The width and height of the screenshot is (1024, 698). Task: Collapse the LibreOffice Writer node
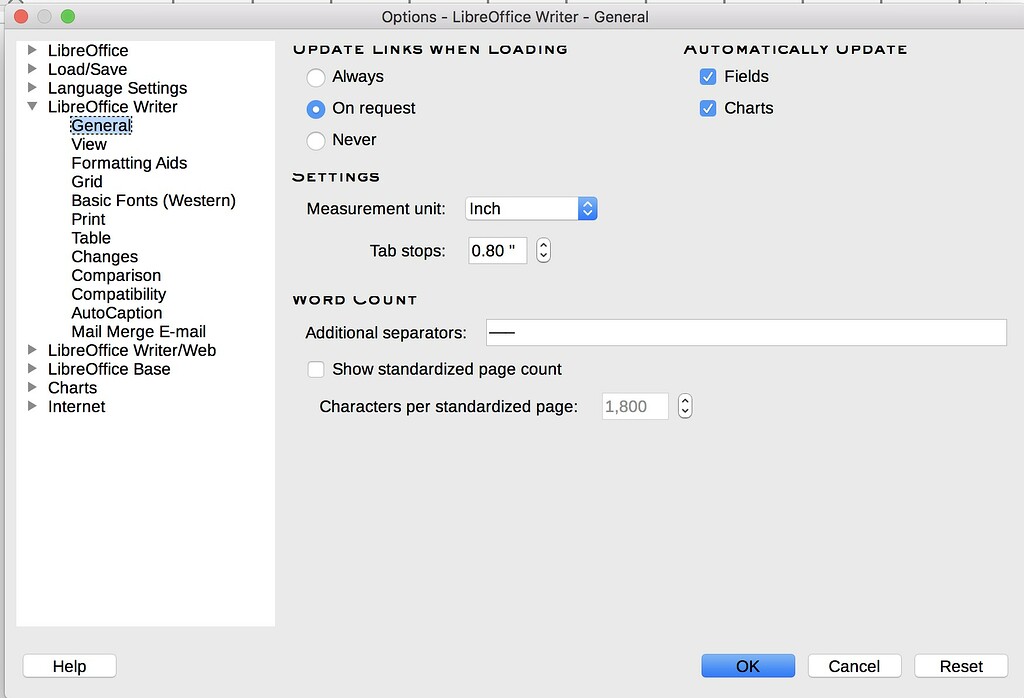pos(32,106)
